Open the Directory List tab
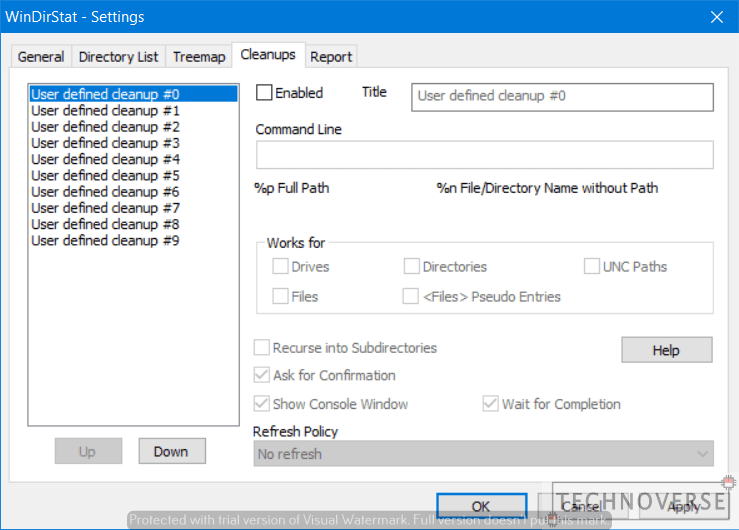Screen dimensions: 739x530 [x=118, y=57]
